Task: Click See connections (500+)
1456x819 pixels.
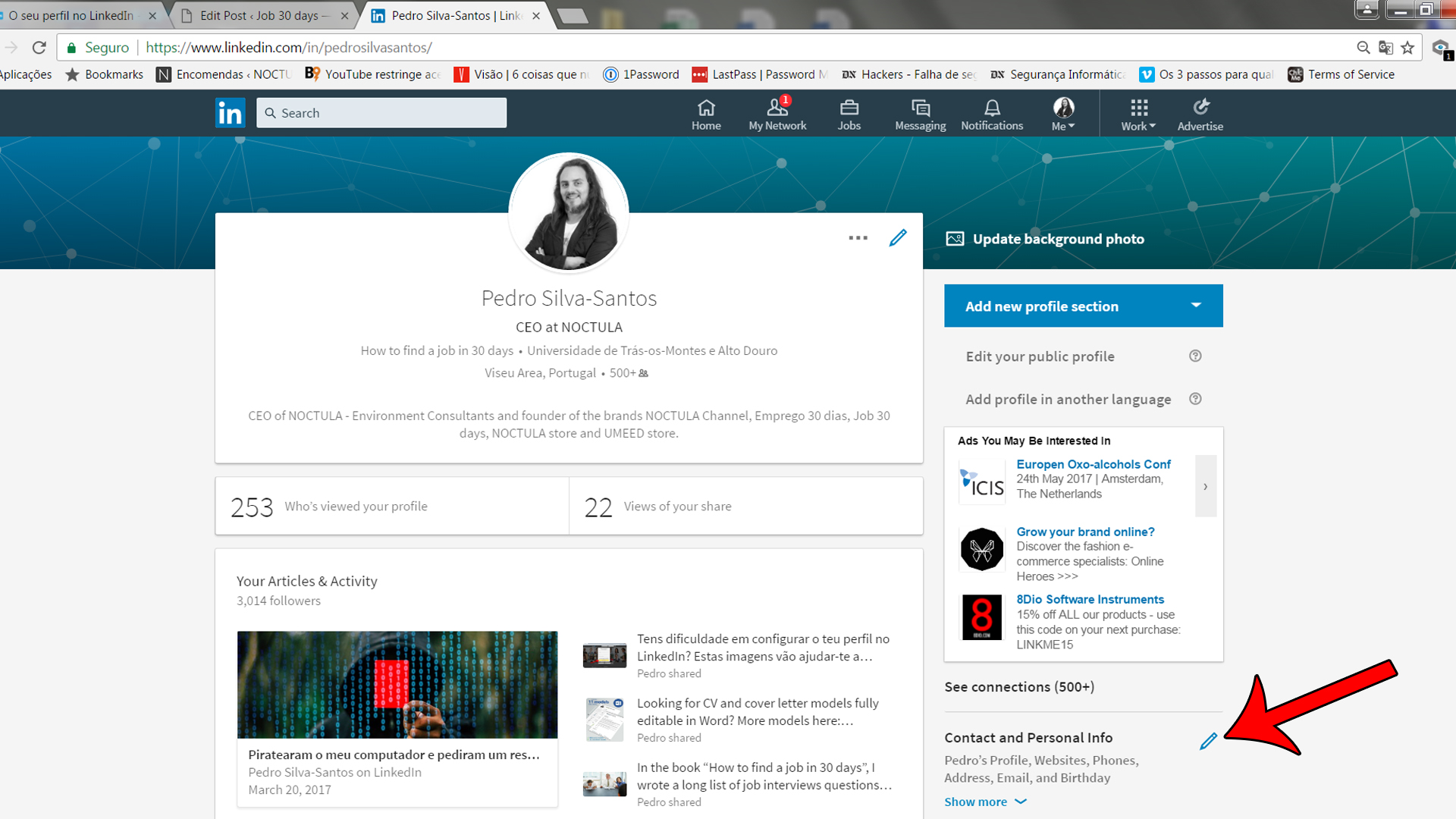Action: coord(1019,686)
